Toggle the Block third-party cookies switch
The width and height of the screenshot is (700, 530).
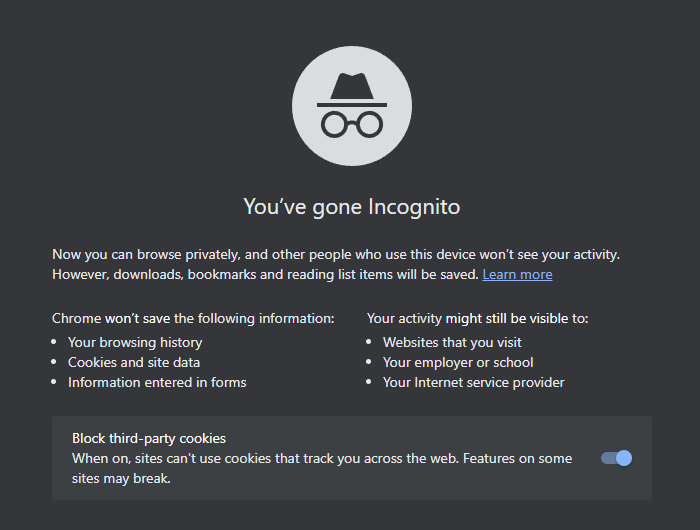[x=616, y=458]
